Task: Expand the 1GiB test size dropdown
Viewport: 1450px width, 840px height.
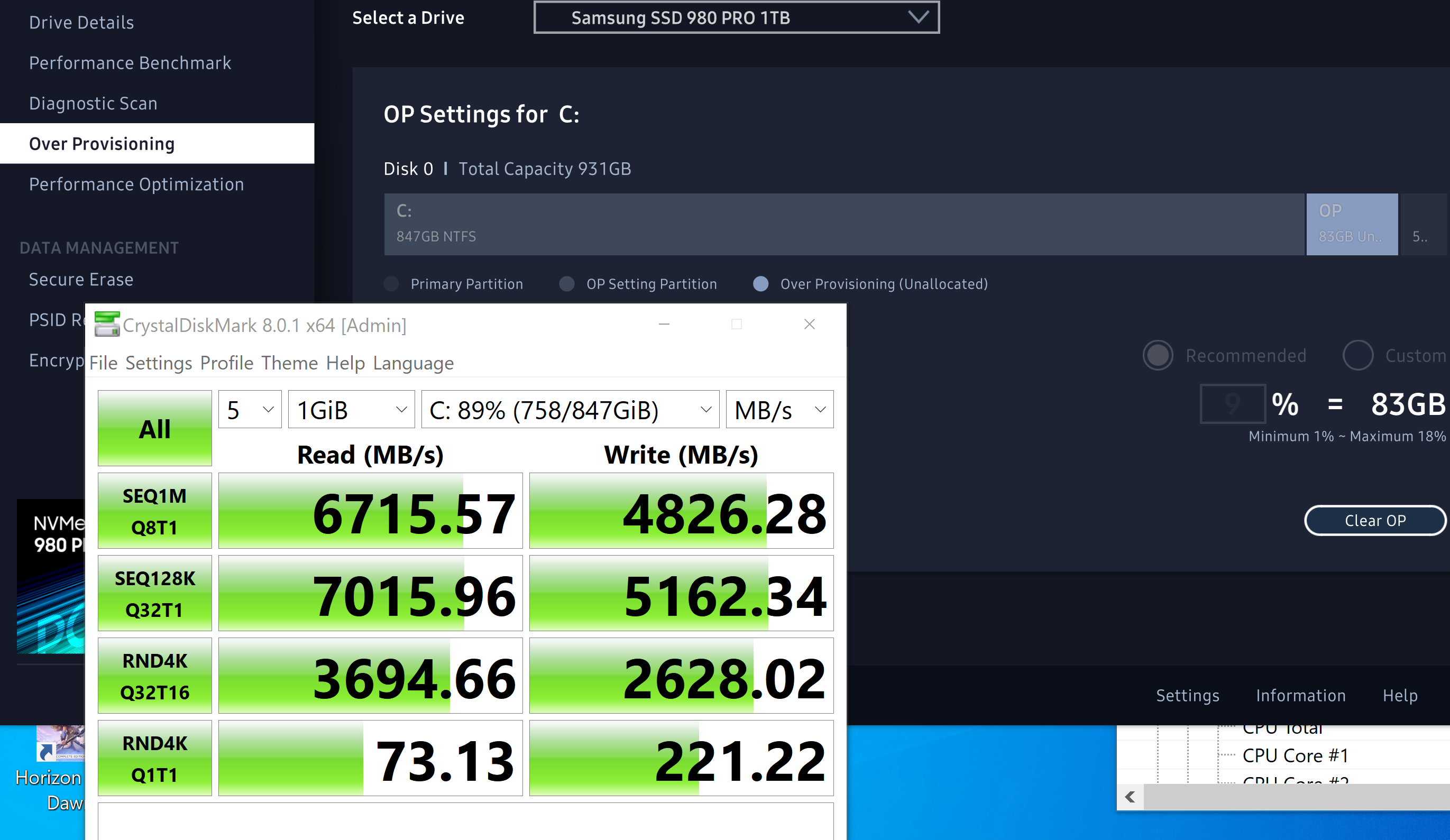Action: (351, 409)
